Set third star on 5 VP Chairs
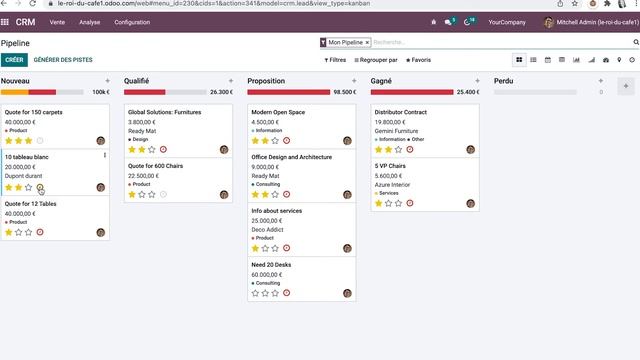 tap(398, 203)
